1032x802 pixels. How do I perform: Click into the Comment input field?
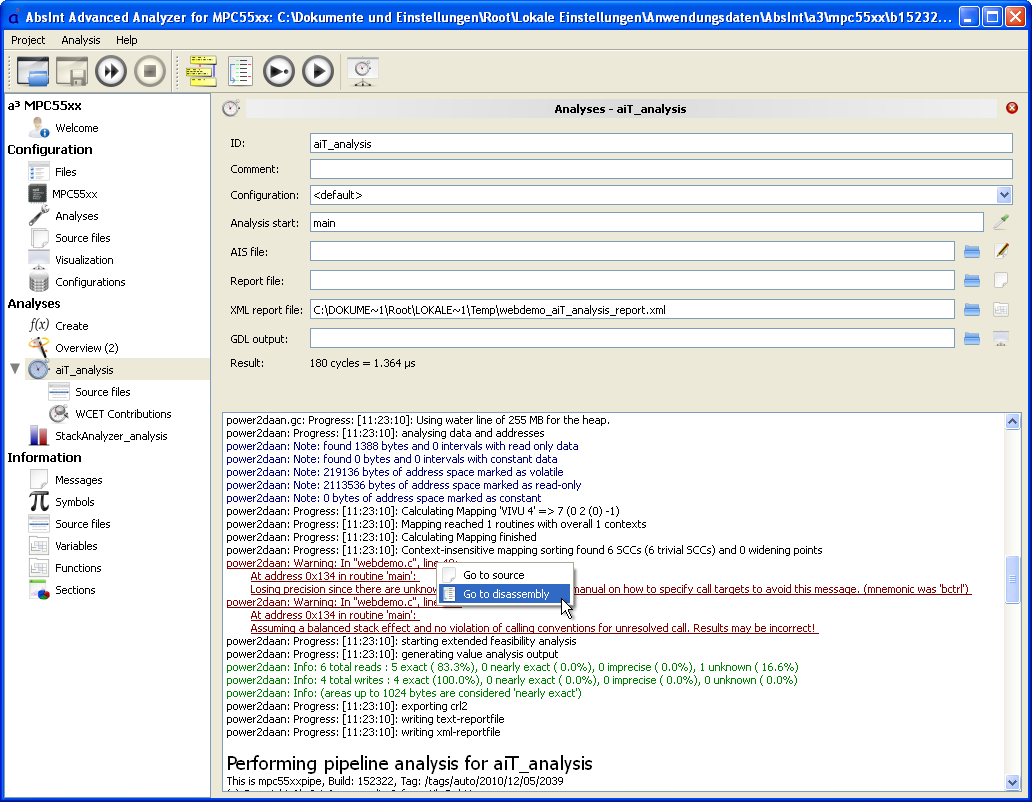coord(661,169)
